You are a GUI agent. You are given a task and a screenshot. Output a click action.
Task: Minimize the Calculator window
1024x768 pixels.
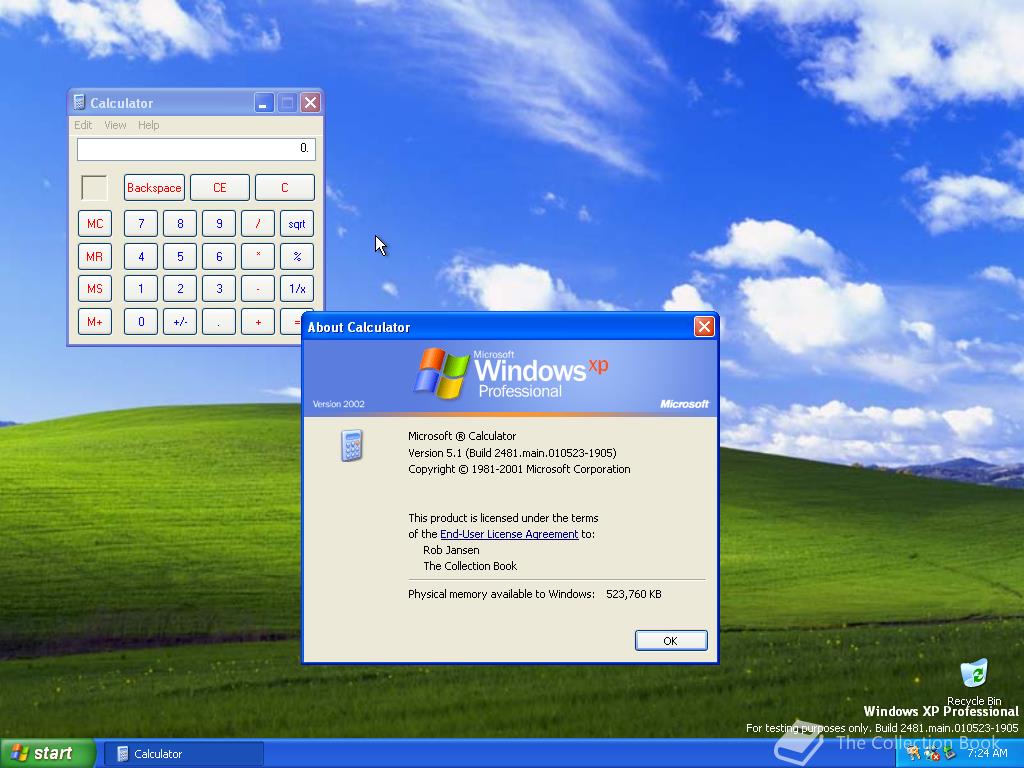pos(264,103)
